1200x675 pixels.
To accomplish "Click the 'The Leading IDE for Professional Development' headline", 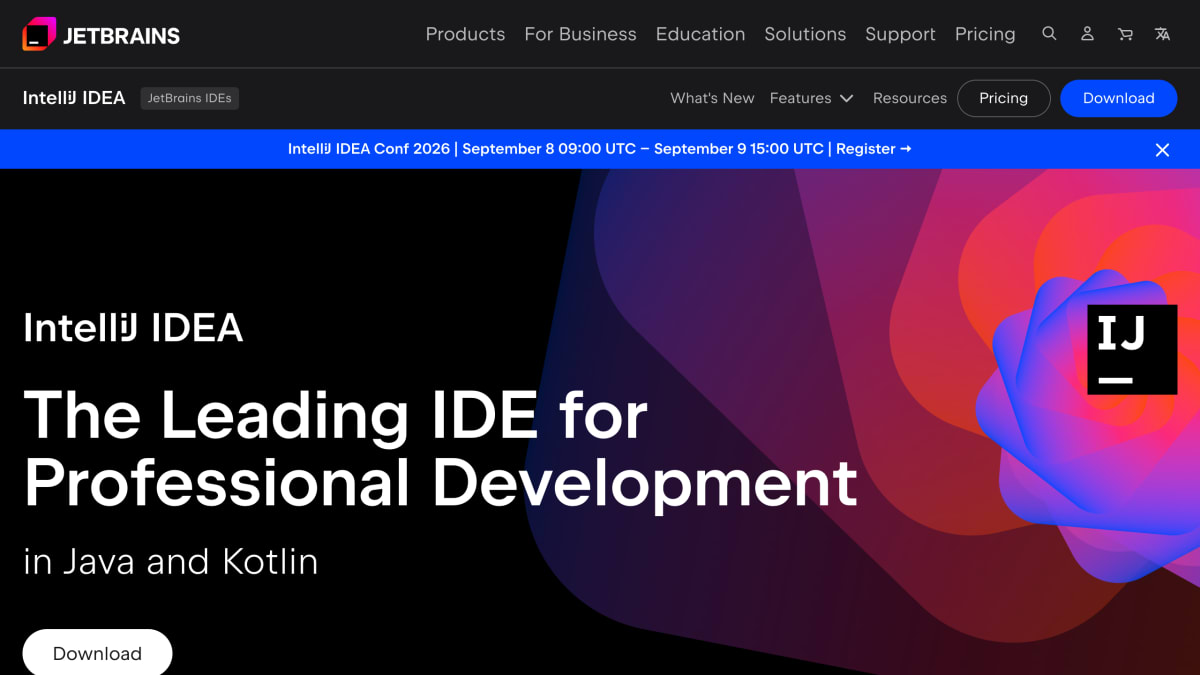I will point(440,449).
